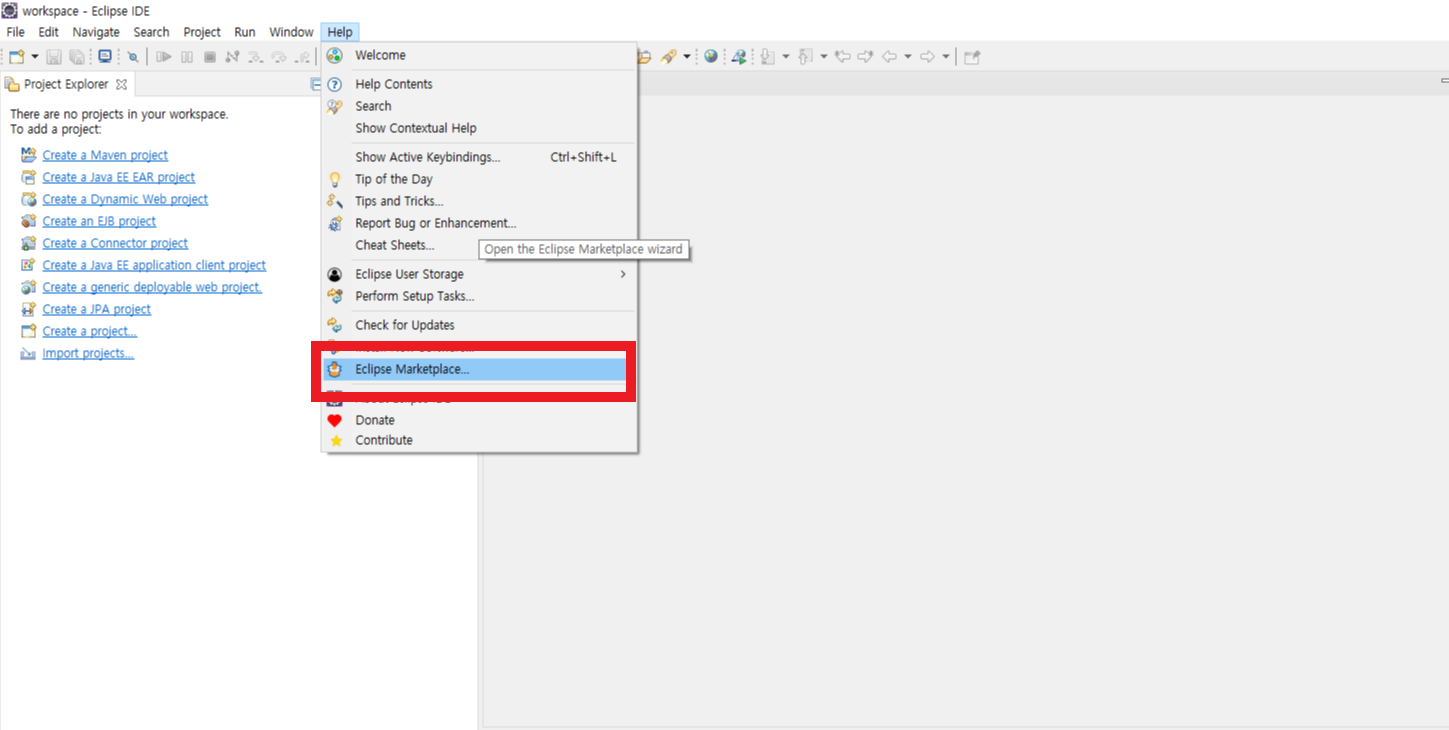Choose Tip of the Day

479,179
